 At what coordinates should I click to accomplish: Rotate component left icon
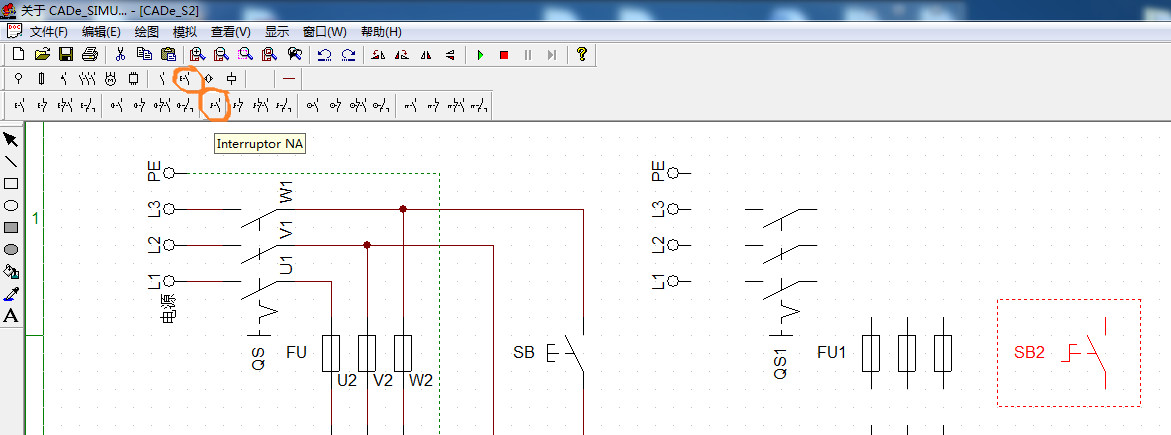pyautogui.click(x=378, y=55)
